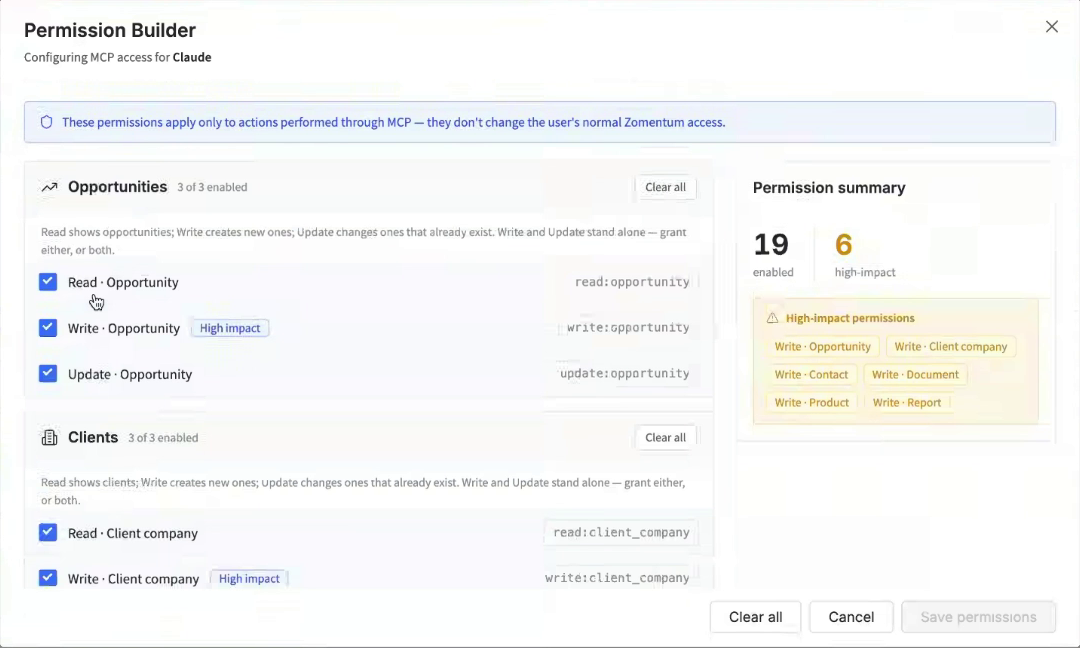
Task: Click the High impact badge beside Write · Opportunity
Action: click(230, 328)
